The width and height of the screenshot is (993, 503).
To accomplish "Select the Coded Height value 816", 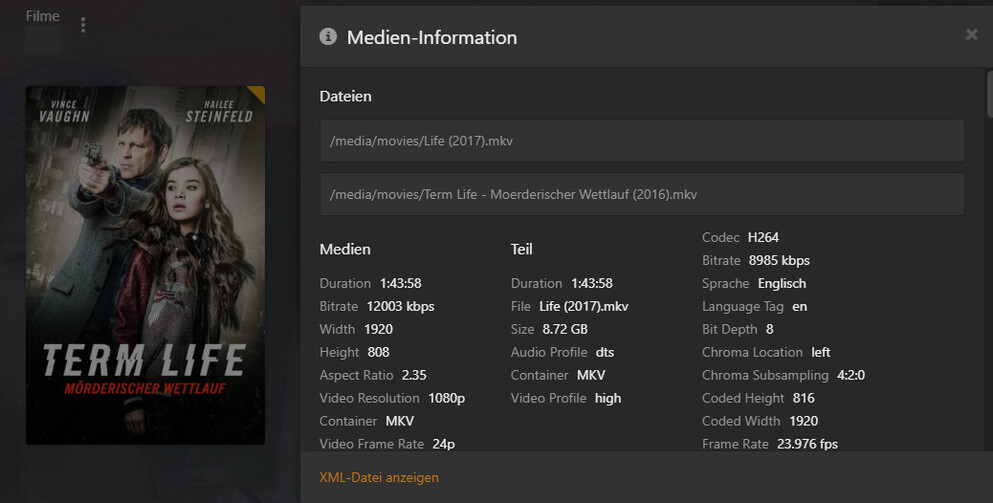I will pos(804,398).
